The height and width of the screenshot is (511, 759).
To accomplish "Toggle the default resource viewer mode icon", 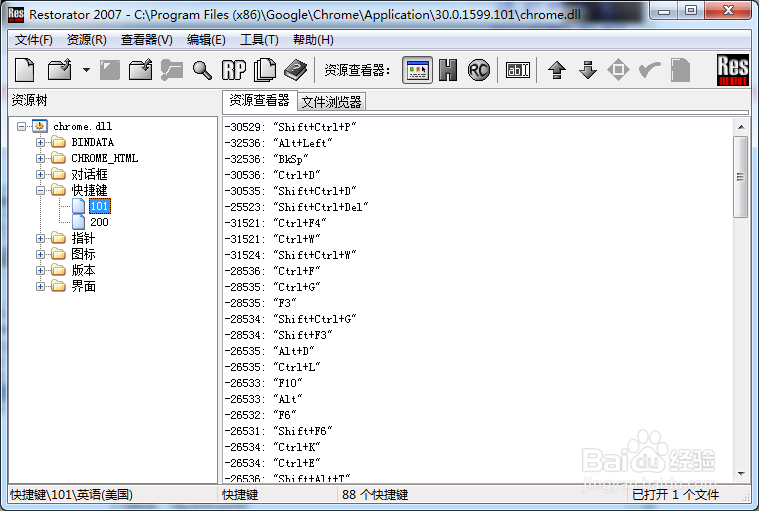I will (x=417, y=71).
